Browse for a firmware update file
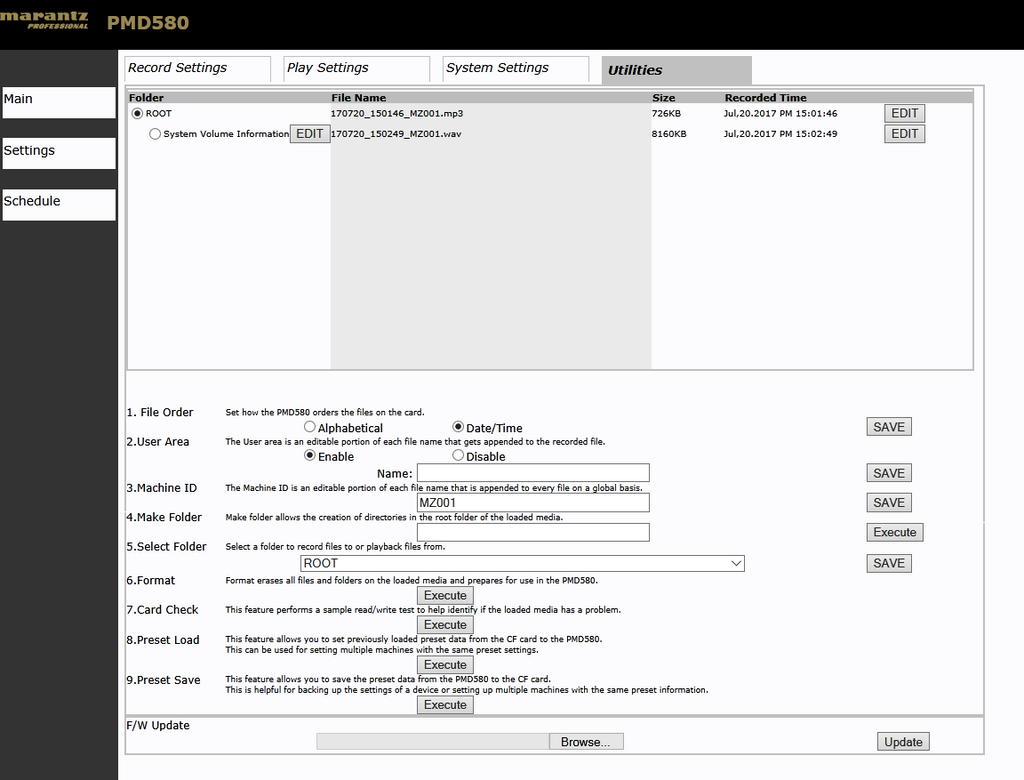 tap(586, 741)
